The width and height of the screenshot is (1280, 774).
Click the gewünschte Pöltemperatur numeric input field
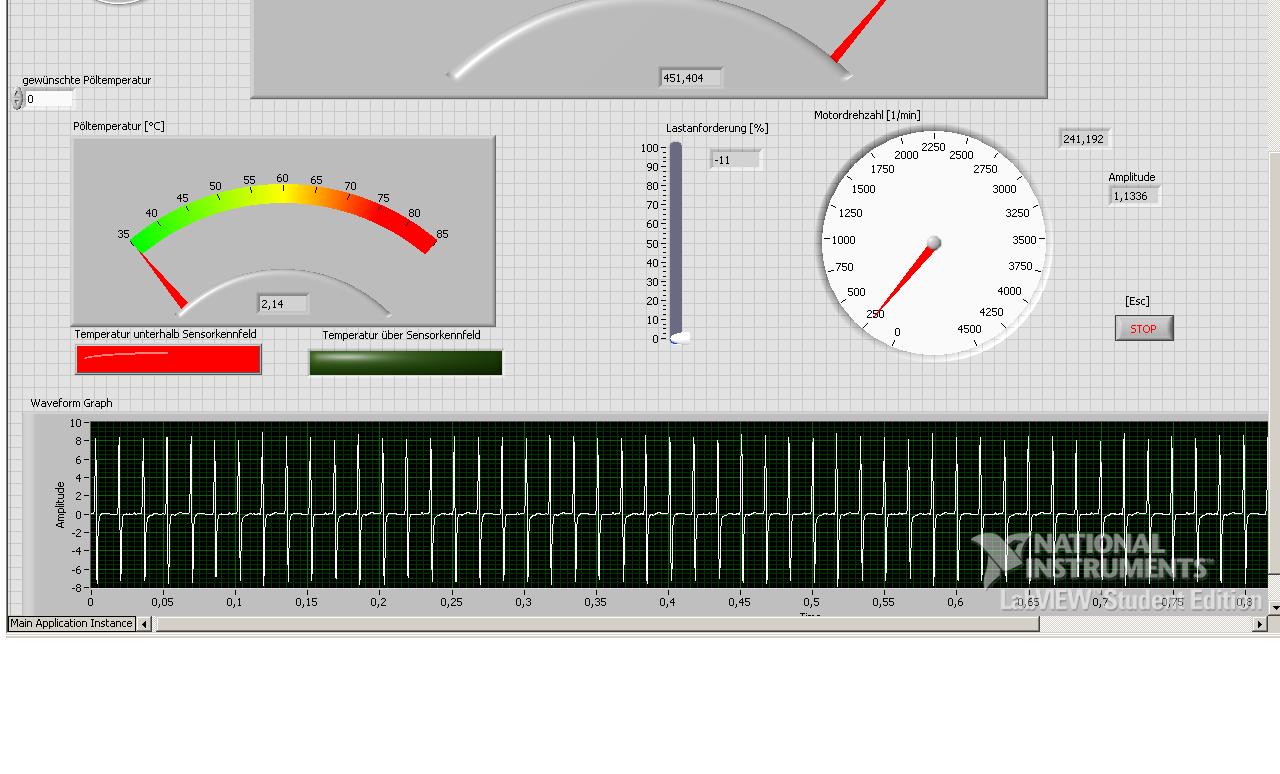click(49, 99)
